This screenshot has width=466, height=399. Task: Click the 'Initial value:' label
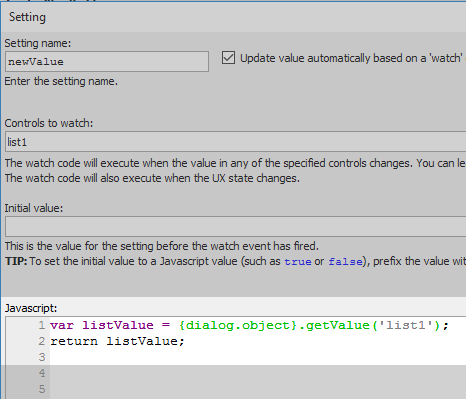pyautogui.click(x=34, y=208)
